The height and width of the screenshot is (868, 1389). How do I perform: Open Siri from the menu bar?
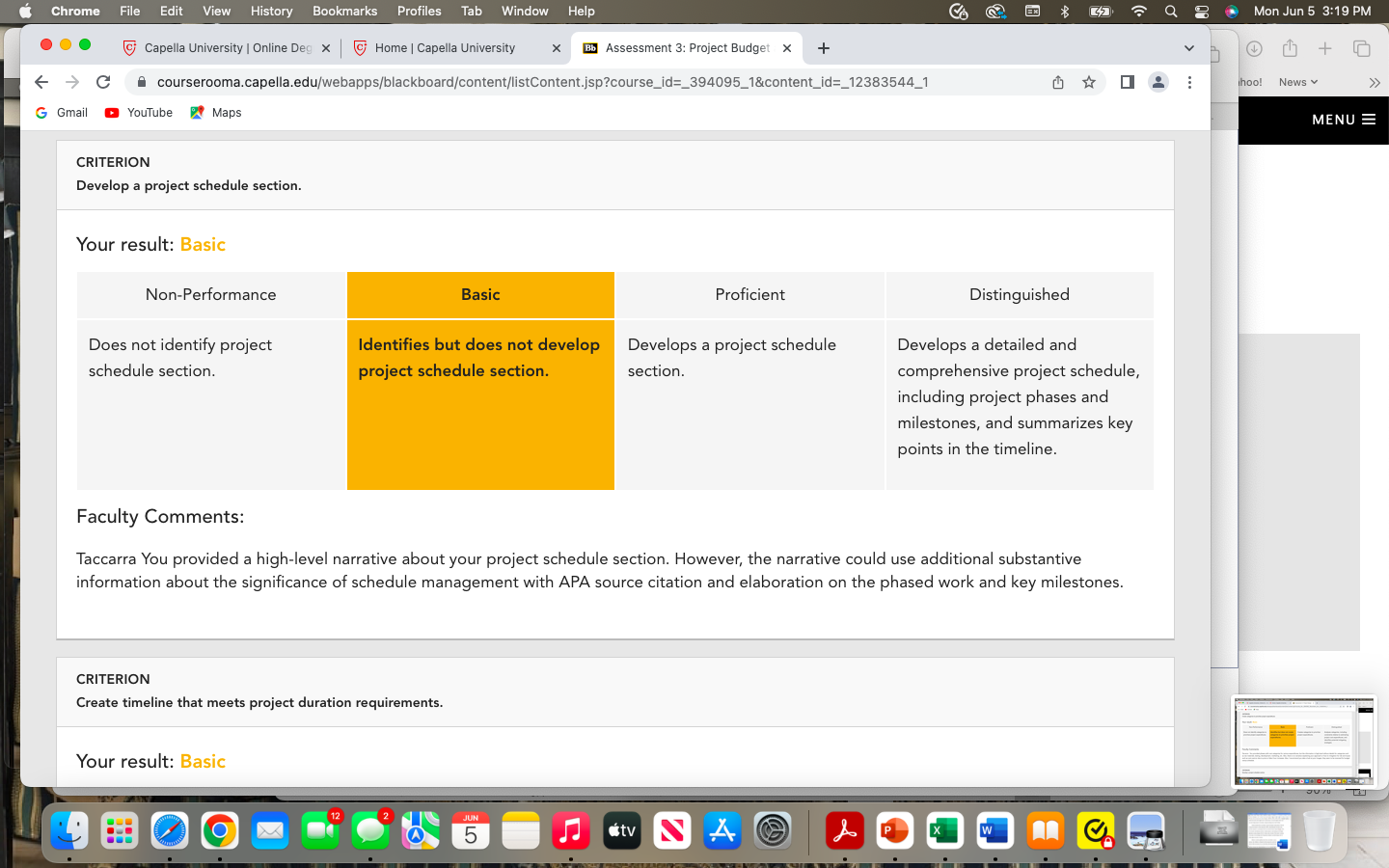coord(1232,11)
